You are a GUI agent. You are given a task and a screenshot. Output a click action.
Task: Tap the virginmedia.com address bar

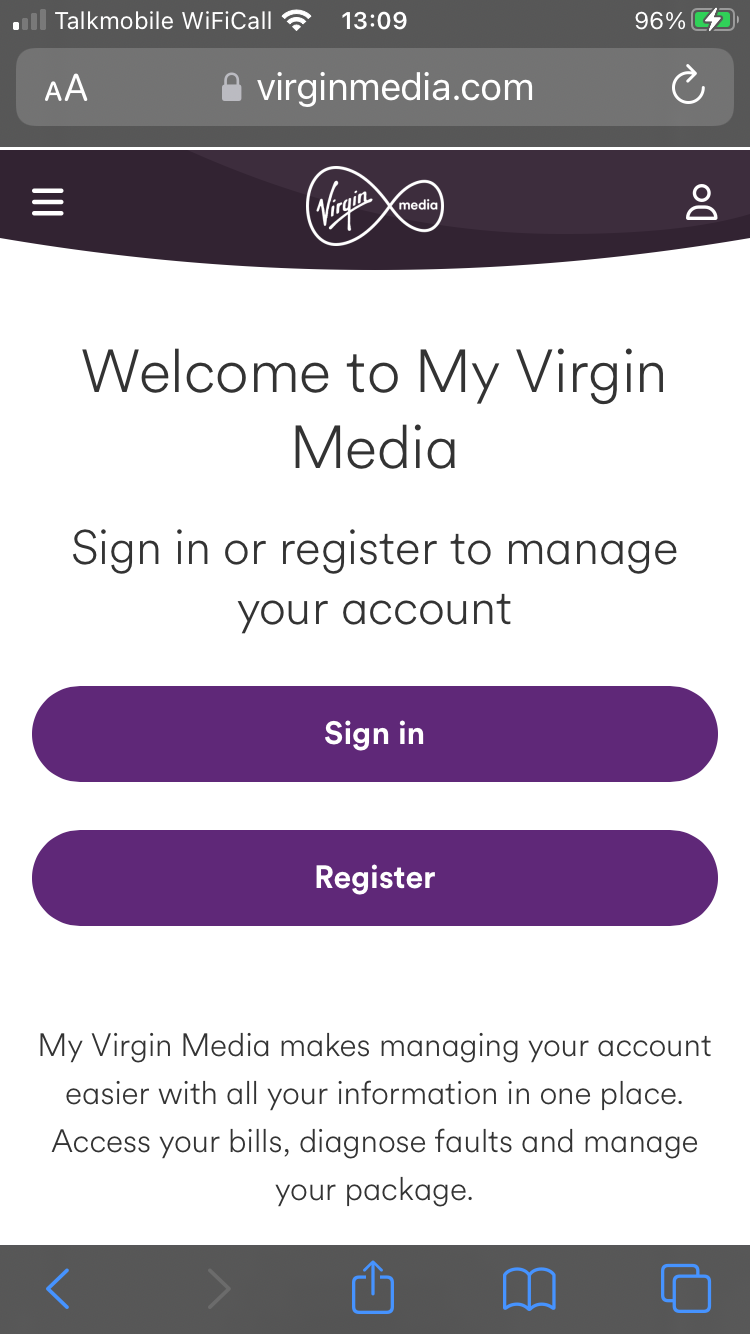click(395, 87)
